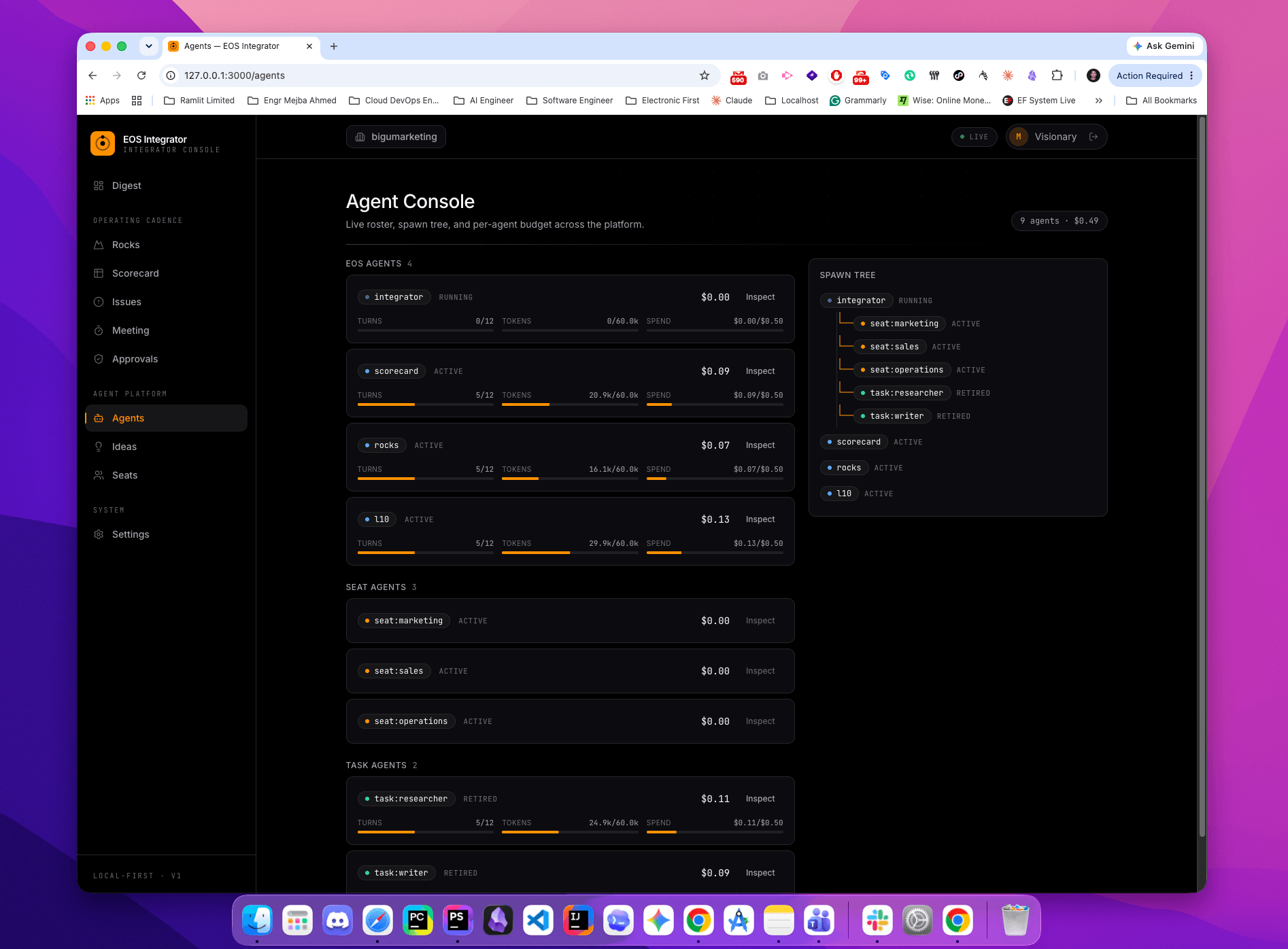Click the Ask Gemini button
The image size is (1288, 949).
[x=1164, y=46]
